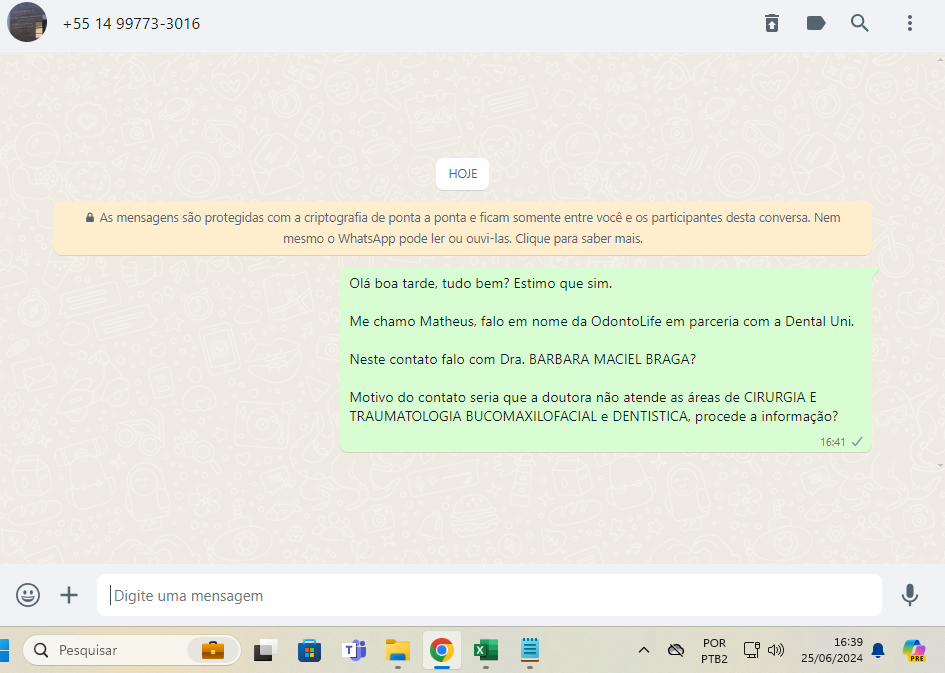
Task: Focus the Digite uma mensagem field
Action: 489,595
